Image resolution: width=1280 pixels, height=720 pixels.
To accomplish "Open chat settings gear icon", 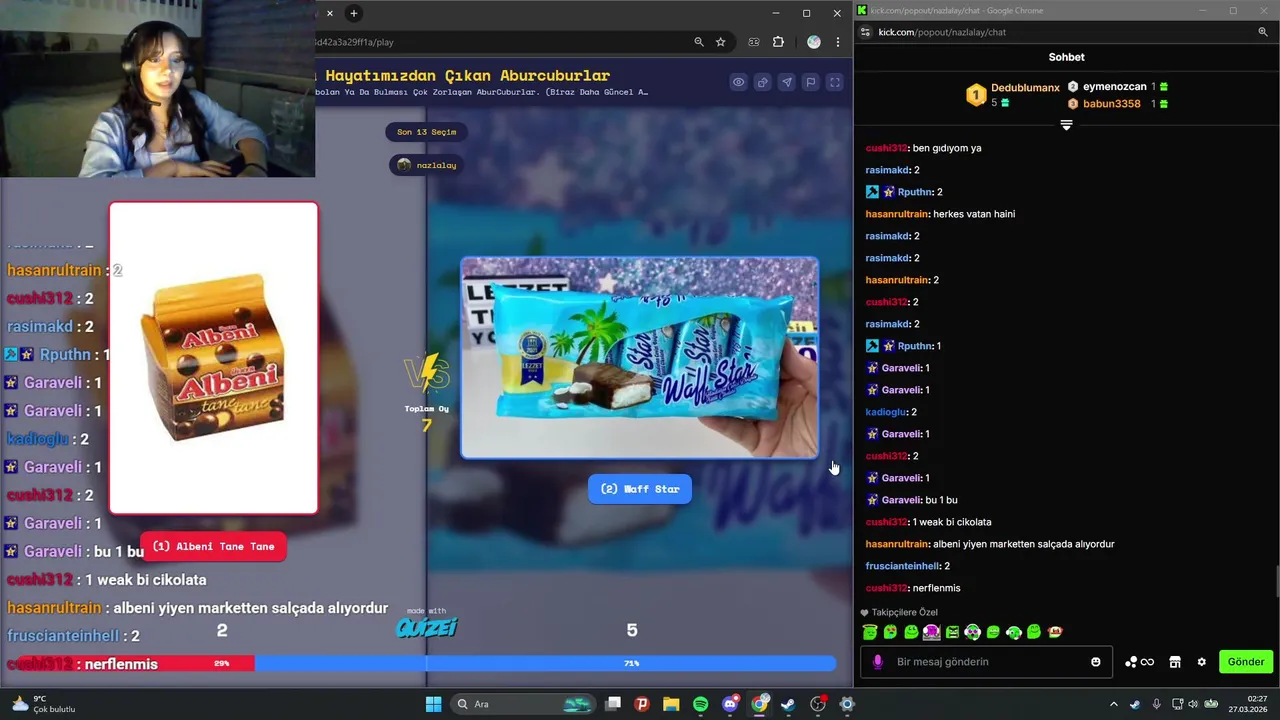I will (1201, 662).
